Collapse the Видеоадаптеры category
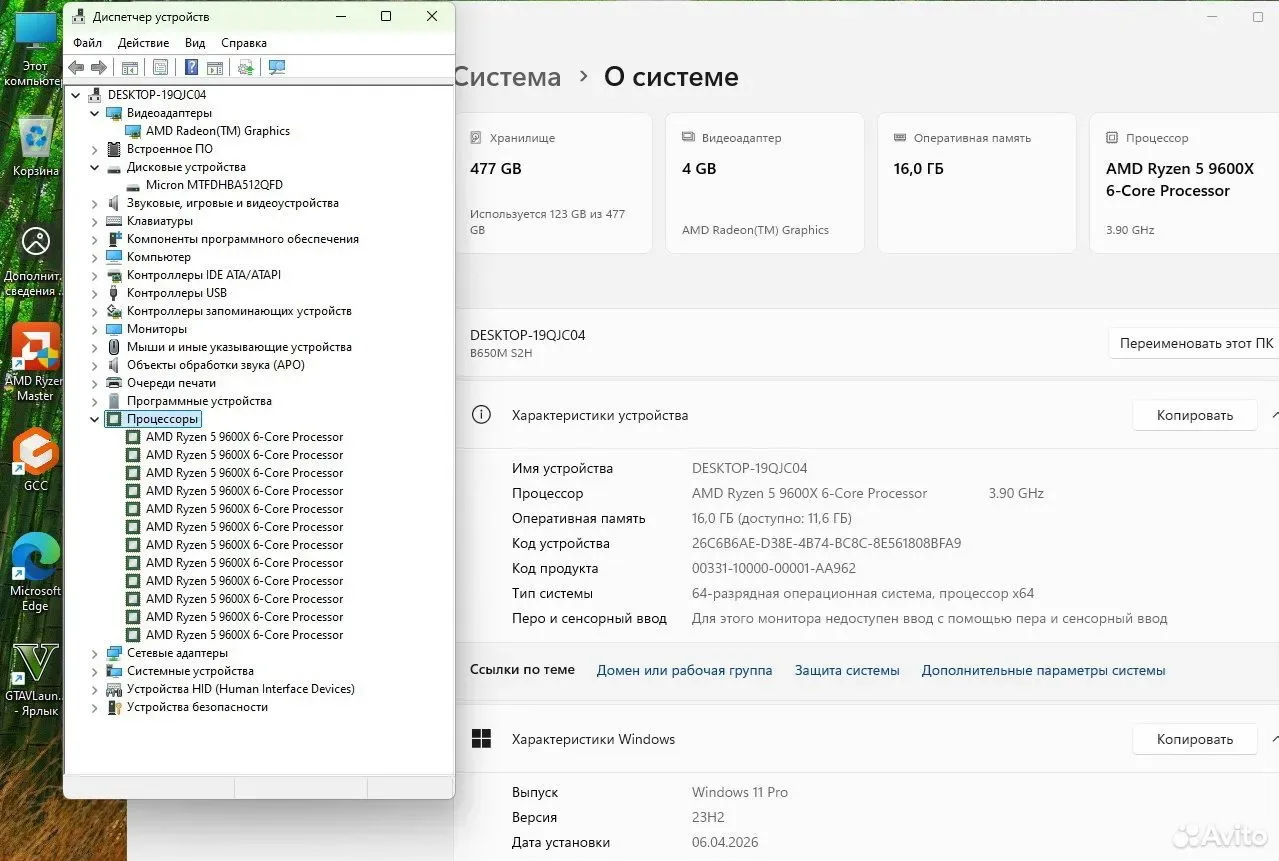 pyautogui.click(x=95, y=113)
